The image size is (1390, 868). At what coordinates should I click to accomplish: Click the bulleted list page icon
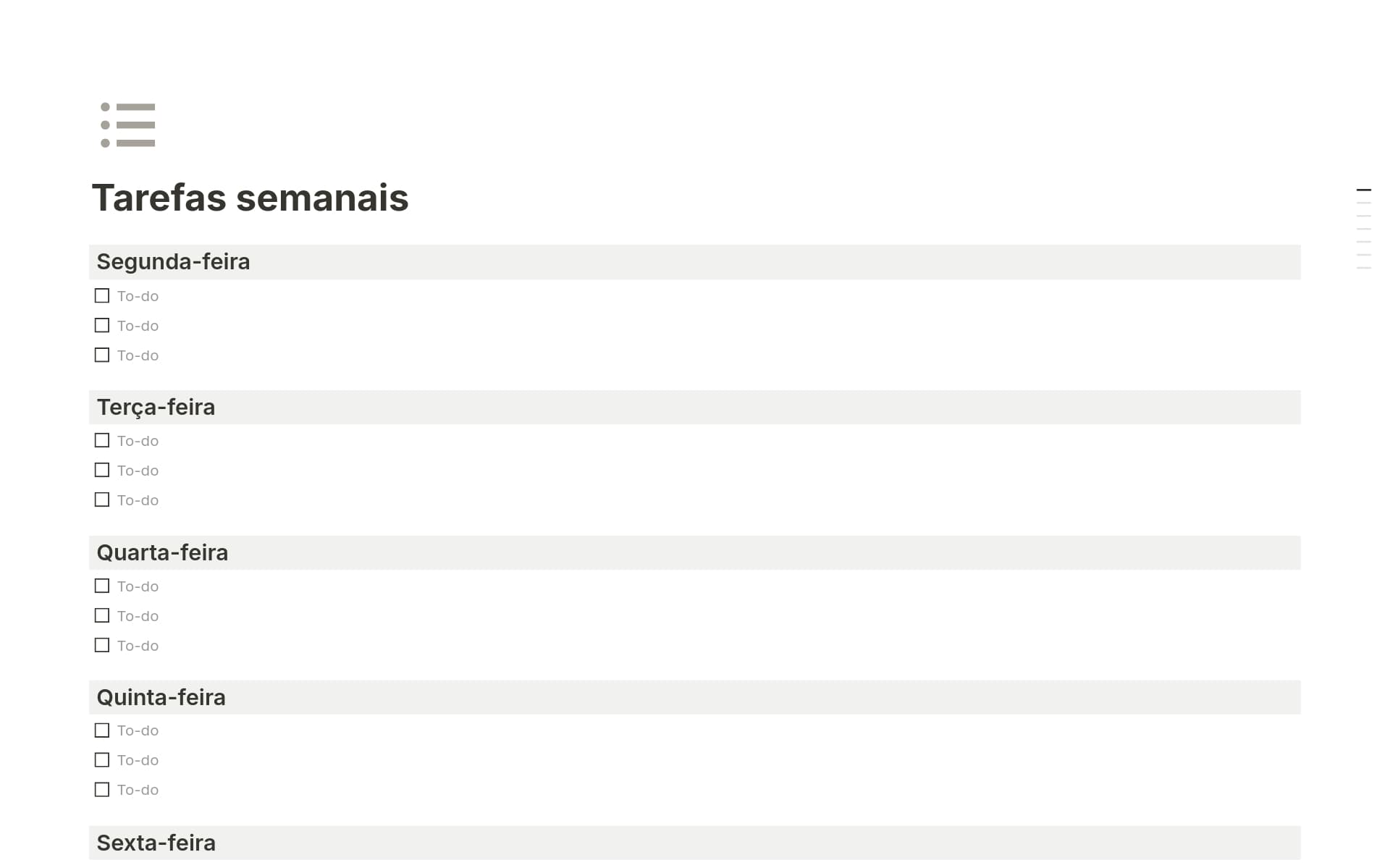click(128, 125)
